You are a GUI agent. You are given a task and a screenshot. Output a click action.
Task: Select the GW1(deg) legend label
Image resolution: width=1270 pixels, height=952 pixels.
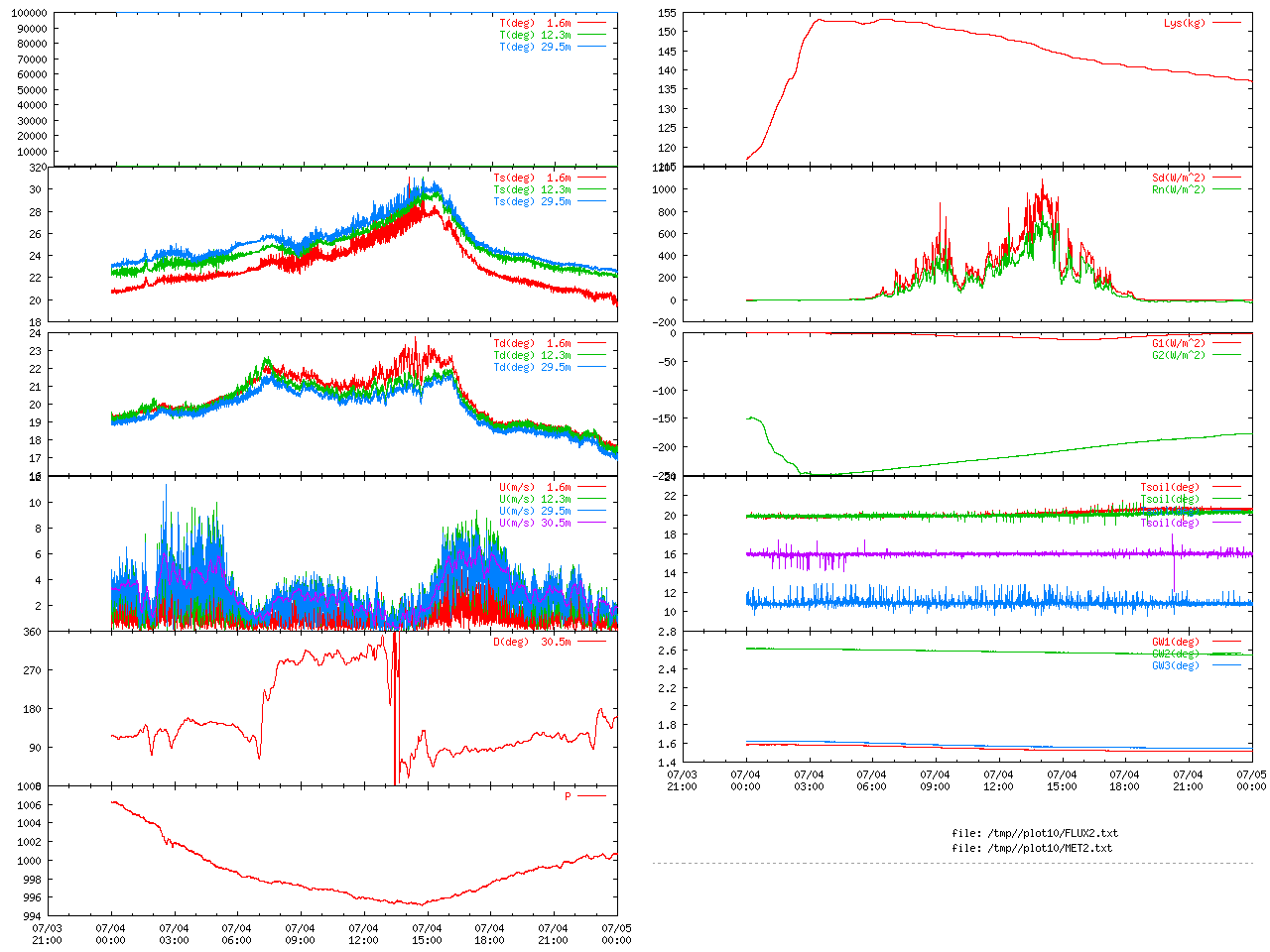1175,642
